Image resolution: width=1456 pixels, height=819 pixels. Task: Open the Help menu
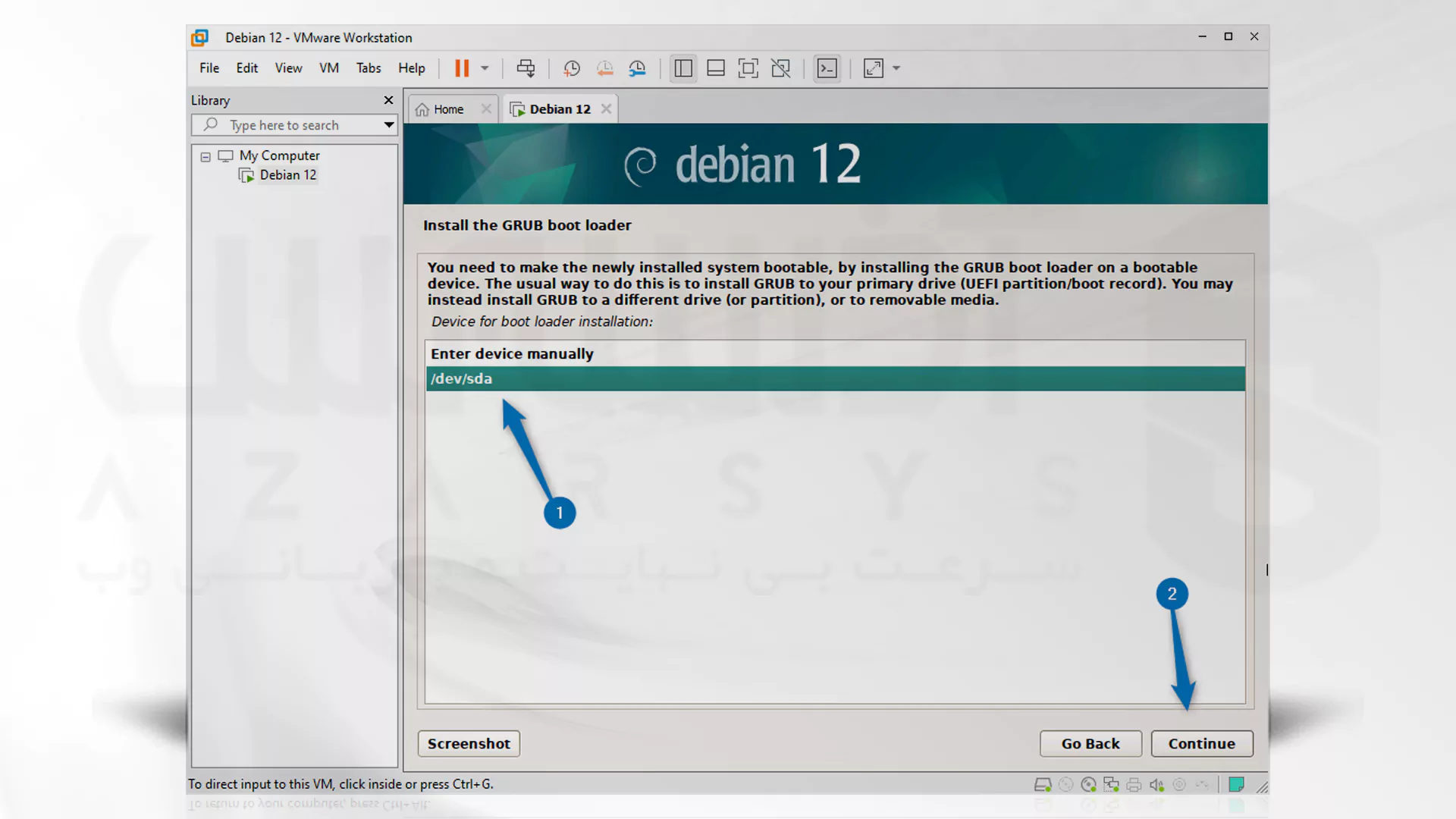tap(412, 68)
